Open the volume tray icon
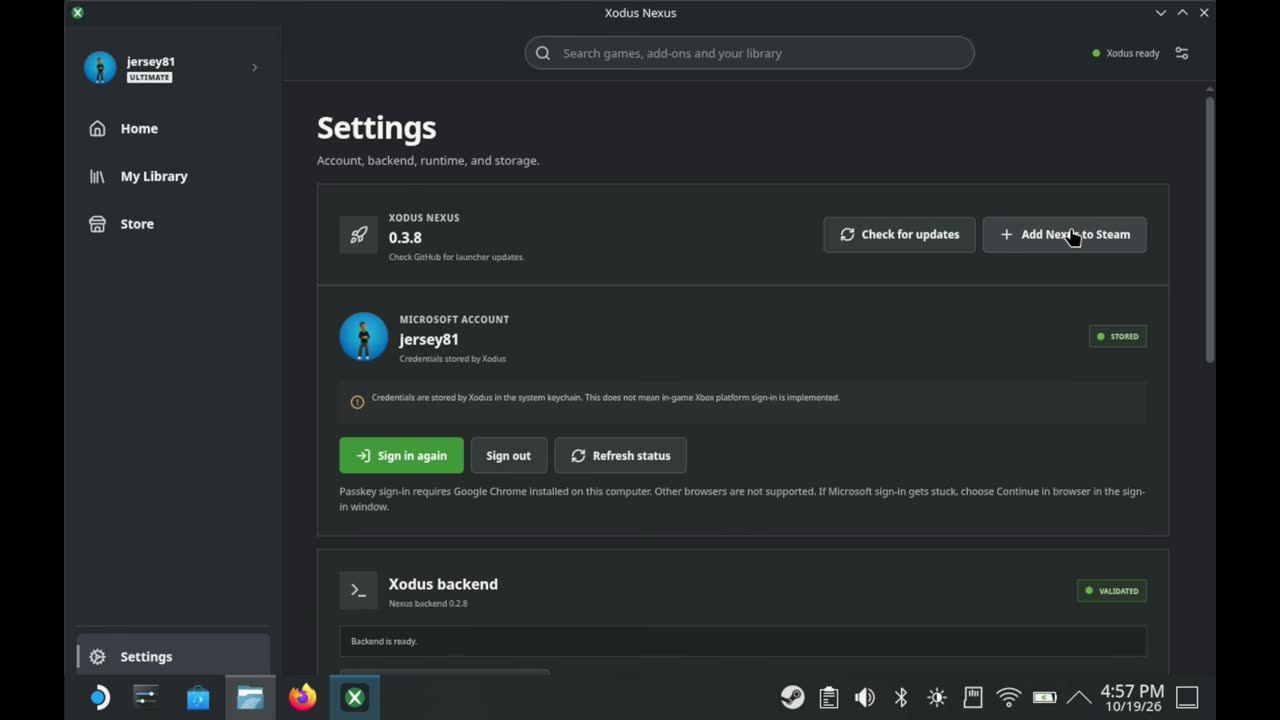 point(864,697)
